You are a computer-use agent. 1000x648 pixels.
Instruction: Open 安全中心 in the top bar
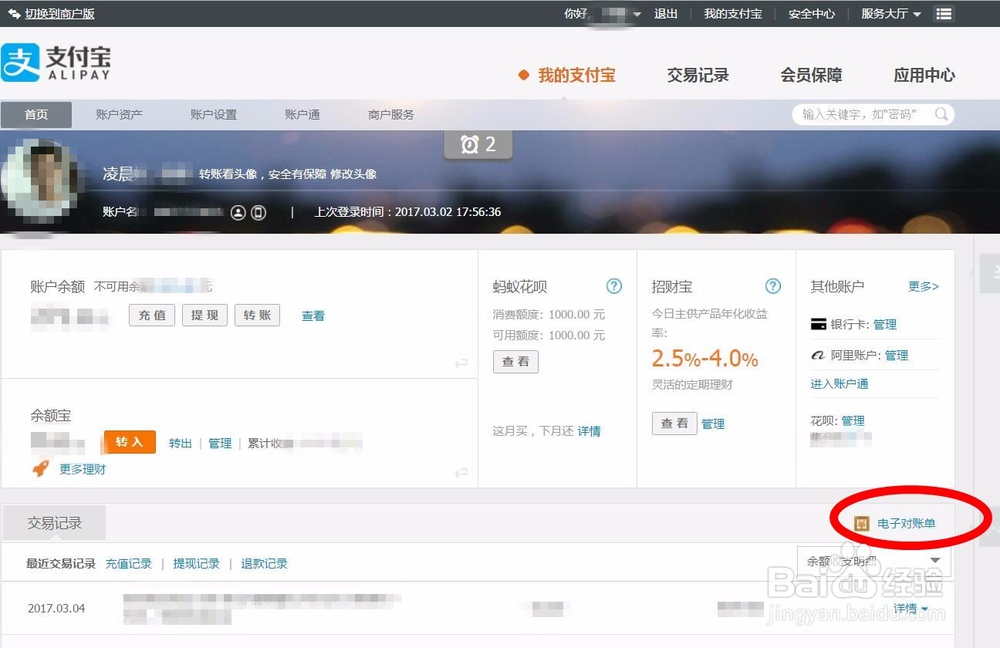(811, 13)
